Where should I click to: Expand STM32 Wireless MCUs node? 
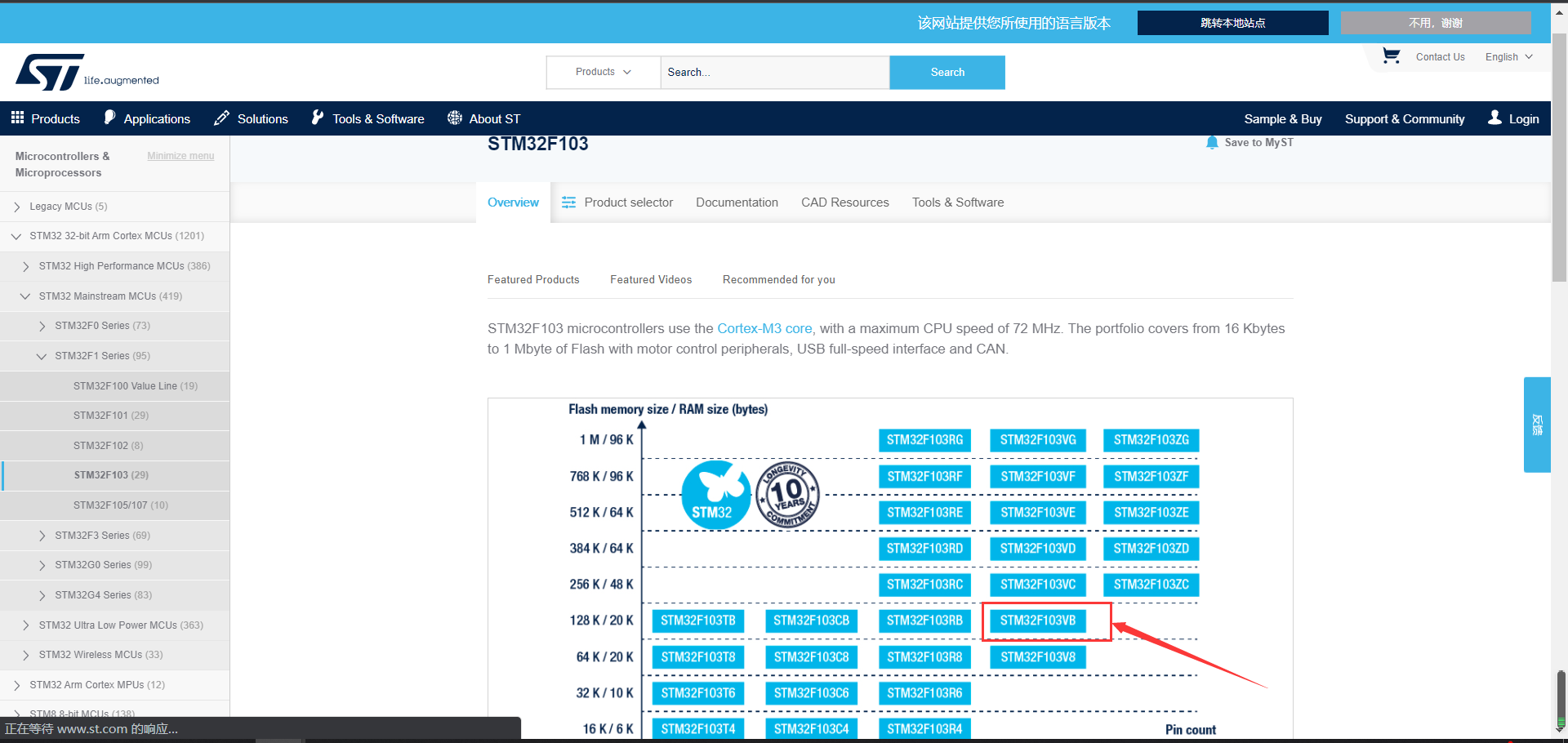26,655
